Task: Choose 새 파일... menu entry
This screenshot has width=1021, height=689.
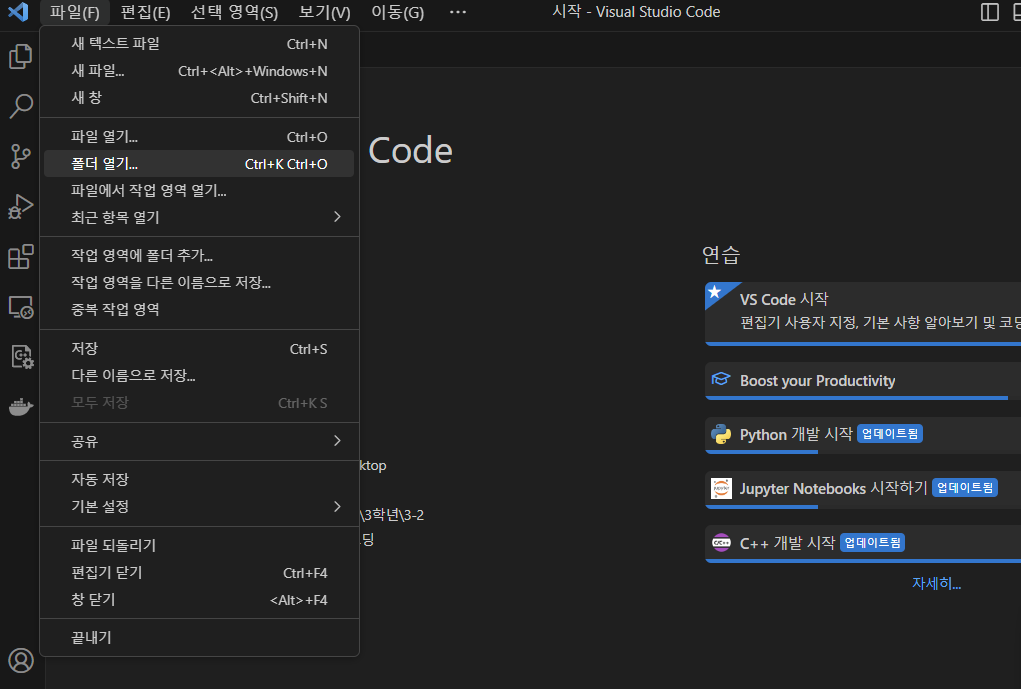Action: coord(199,70)
